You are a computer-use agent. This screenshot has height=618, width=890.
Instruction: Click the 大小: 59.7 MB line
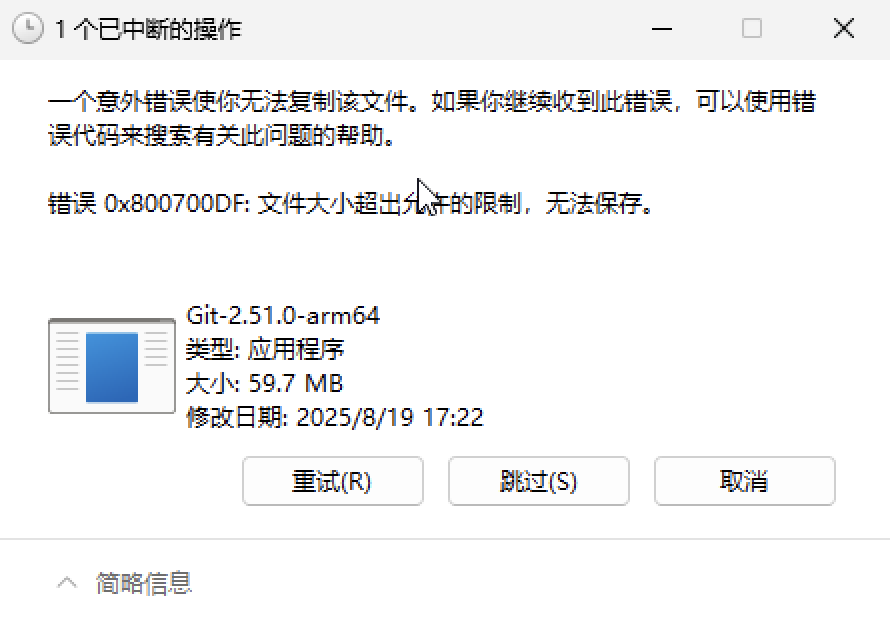(265, 384)
